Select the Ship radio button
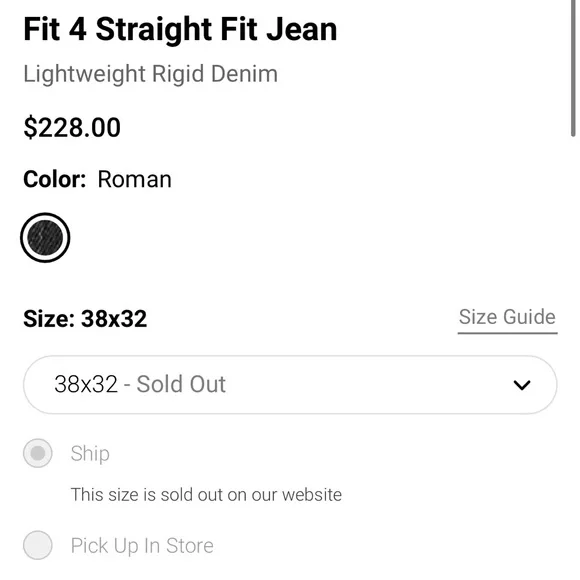Image resolution: width=580 pixels, height=580 pixels. [x=38, y=453]
